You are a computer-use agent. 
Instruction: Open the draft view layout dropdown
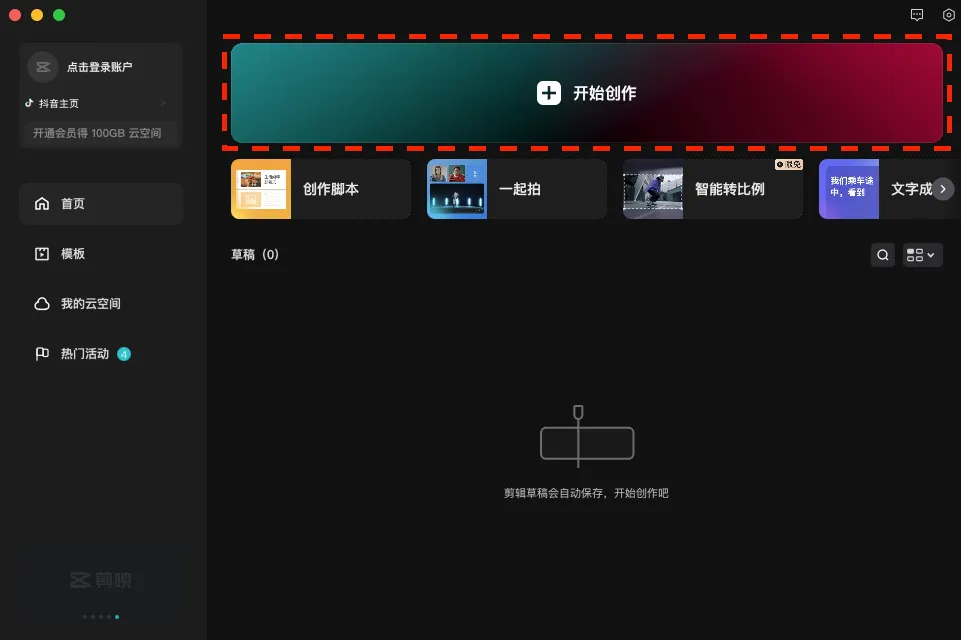[922, 255]
